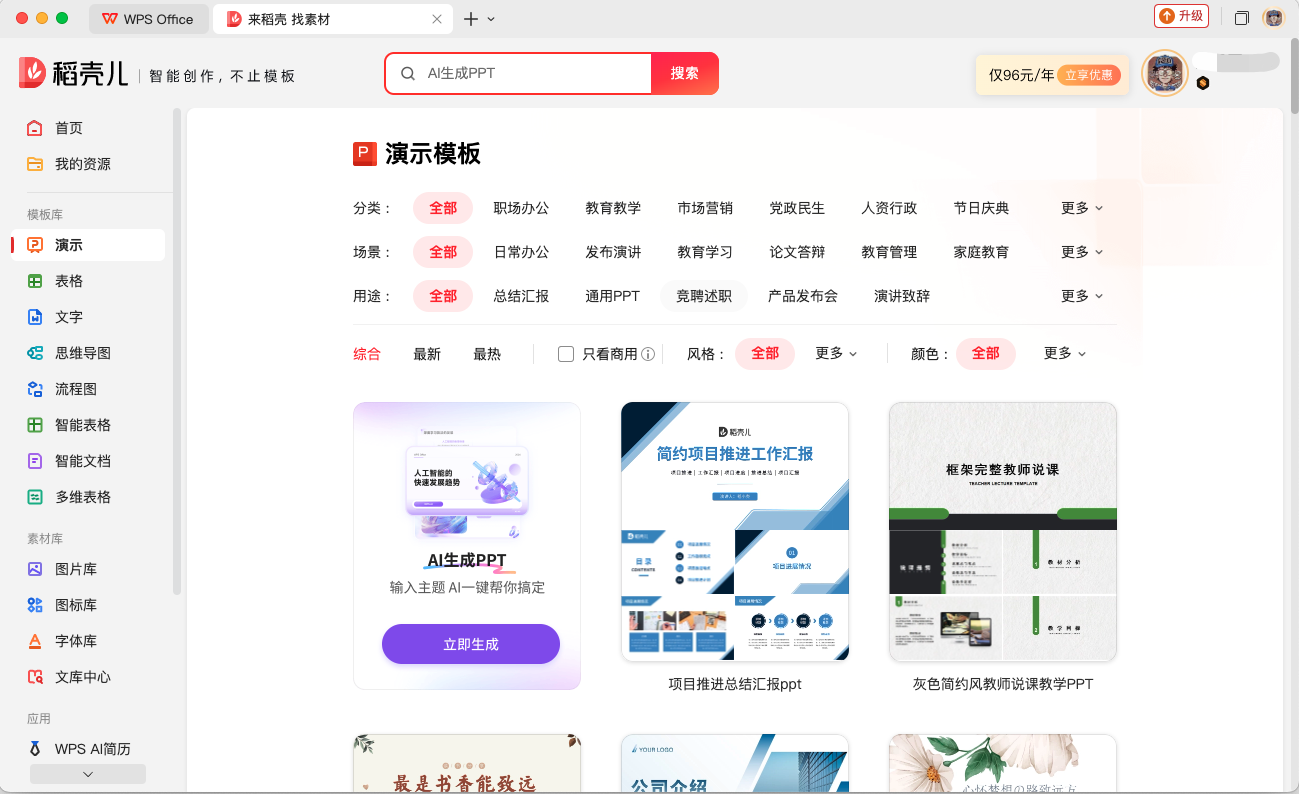Click the sidebar scrollbar
This screenshot has height=794, width=1299.
177,350
